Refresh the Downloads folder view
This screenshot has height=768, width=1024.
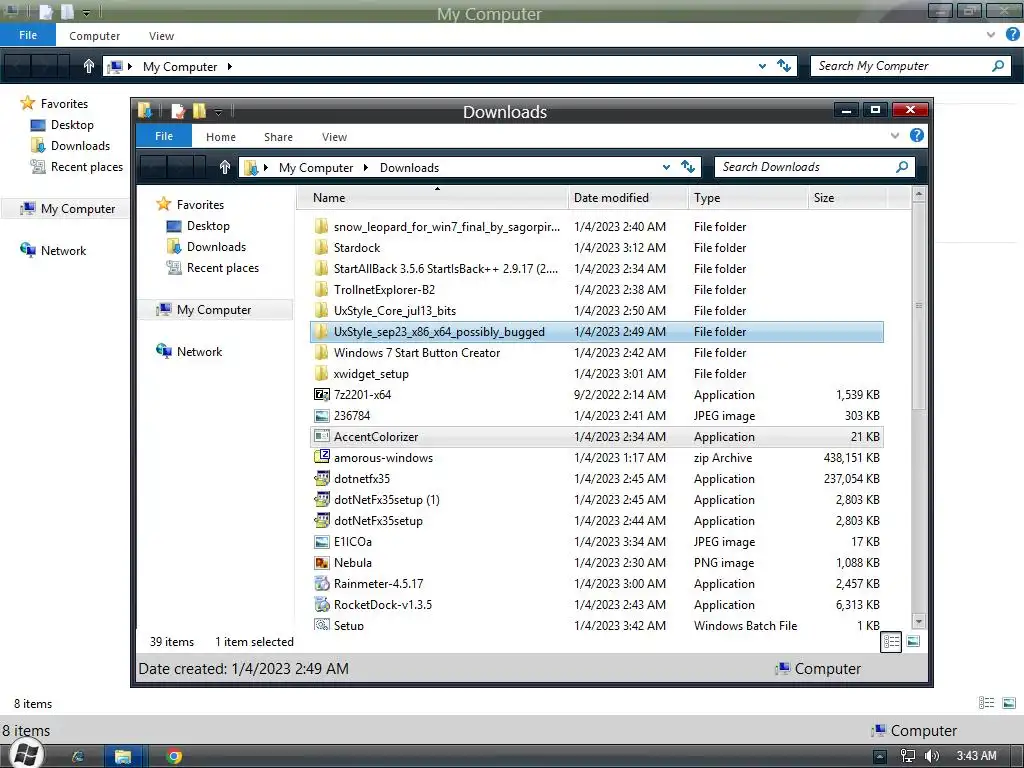click(688, 167)
